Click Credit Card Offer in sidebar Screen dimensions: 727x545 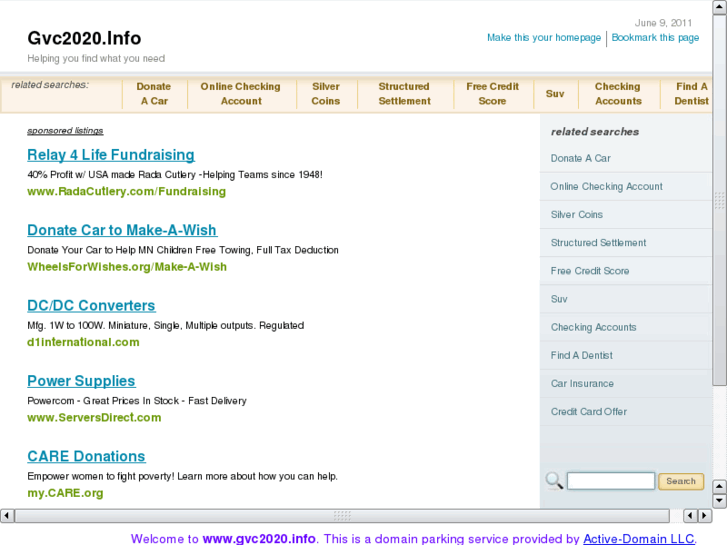589,412
